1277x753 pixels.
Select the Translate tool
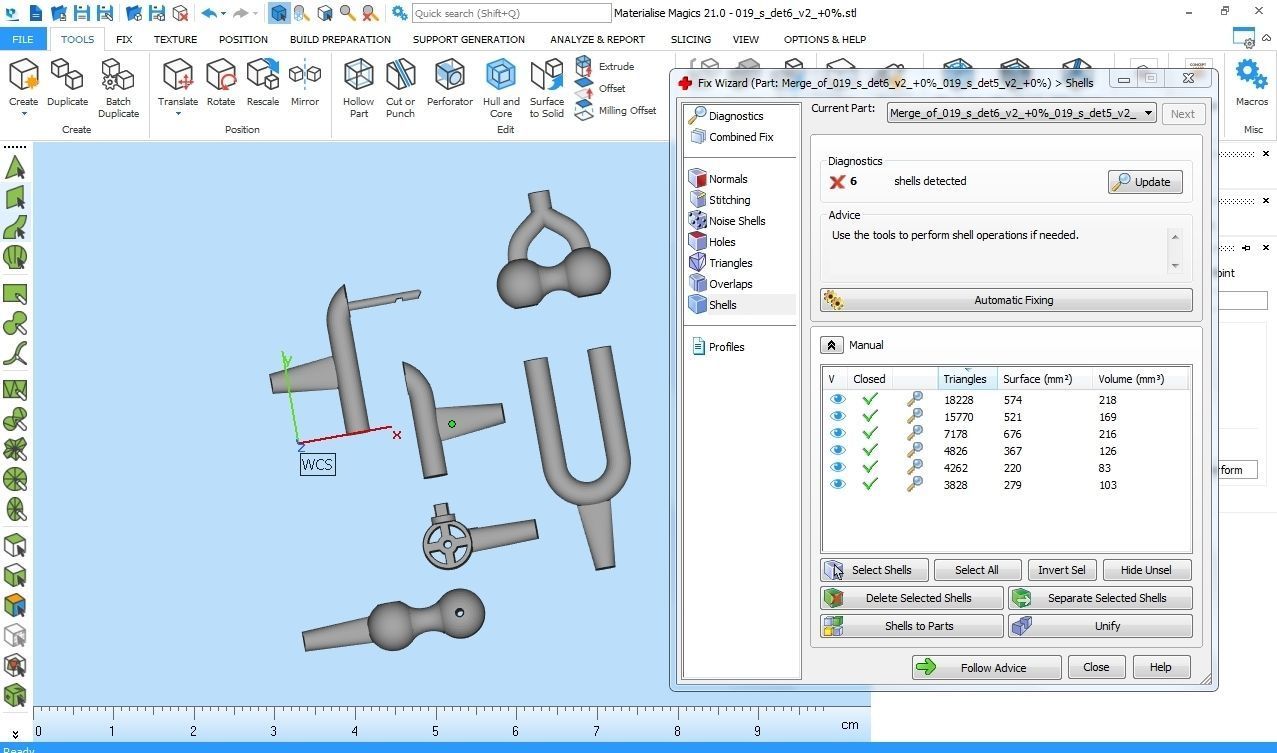178,82
